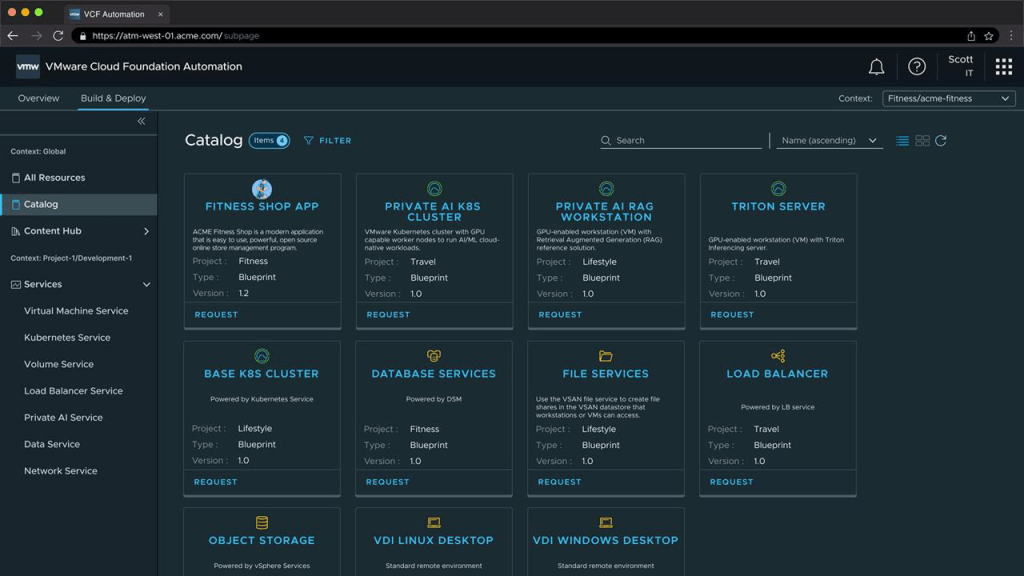Refresh the catalog items
This screenshot has width=1024, height=576.
click(x=941, y=141)
